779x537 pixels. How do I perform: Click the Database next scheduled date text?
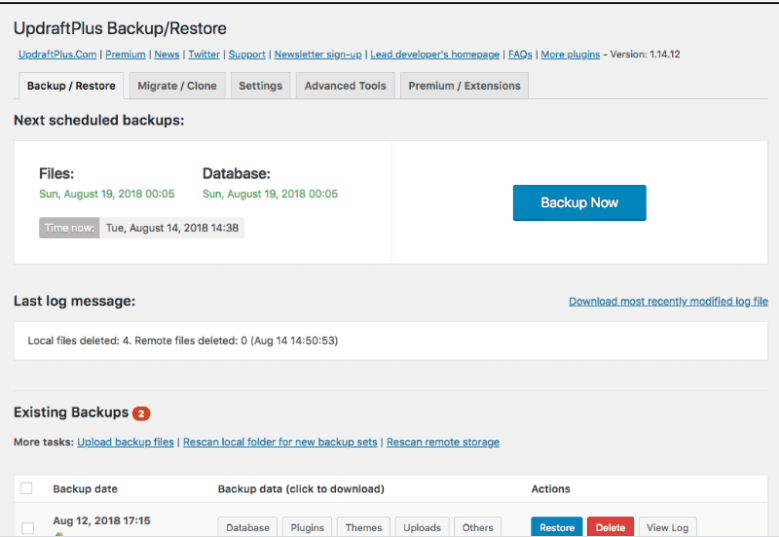270,194
